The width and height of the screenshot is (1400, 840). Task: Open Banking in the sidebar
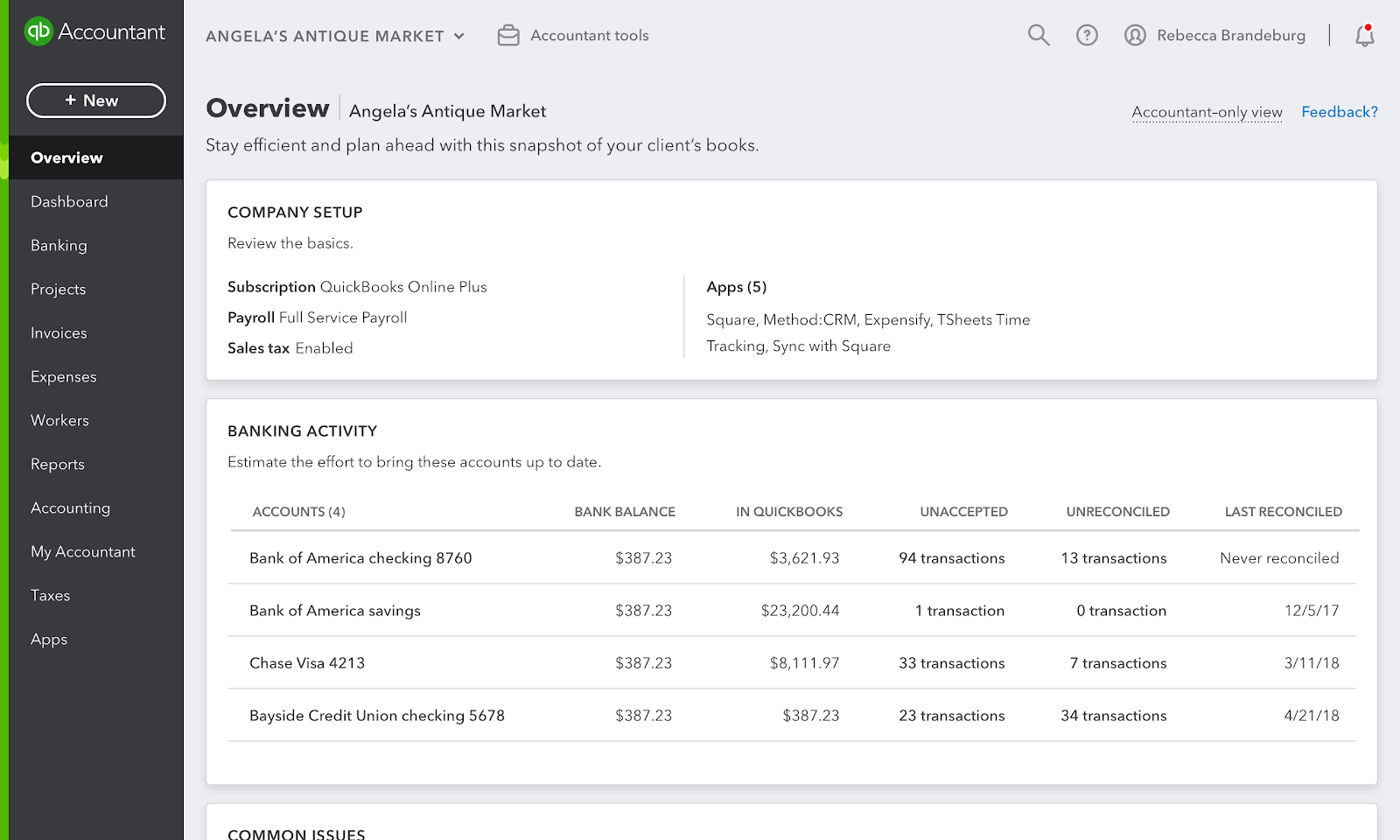click(59, 246)
